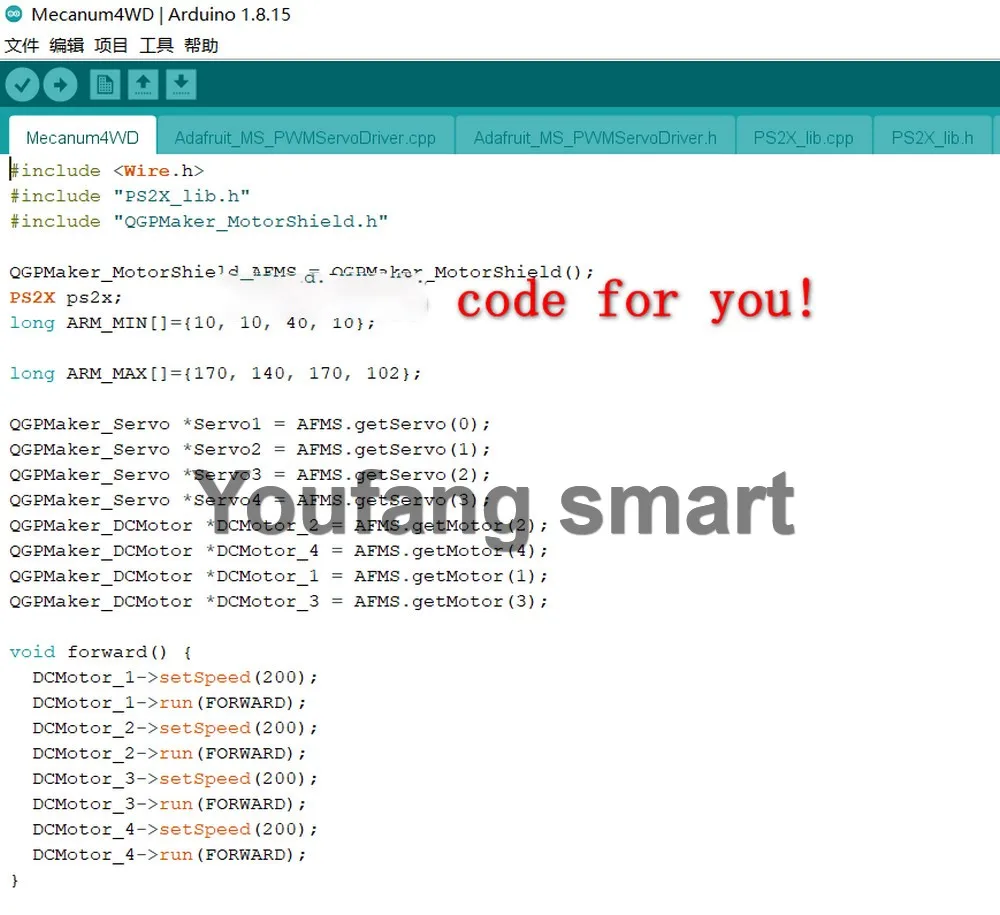
Task: Save the sketch with the down-arrow icon
Action: (x=181, y=85)
